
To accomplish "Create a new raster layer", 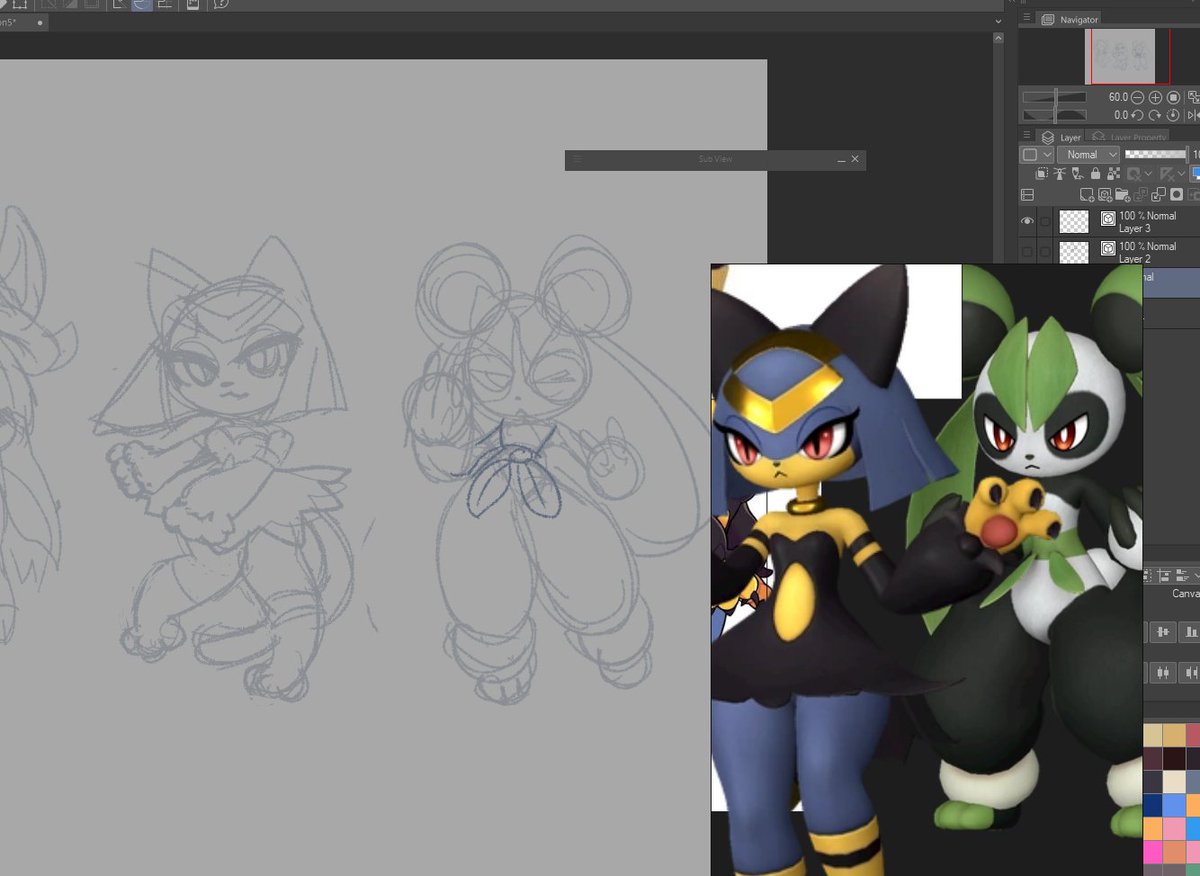I will pyautogui.click(x=1087, y=195).
